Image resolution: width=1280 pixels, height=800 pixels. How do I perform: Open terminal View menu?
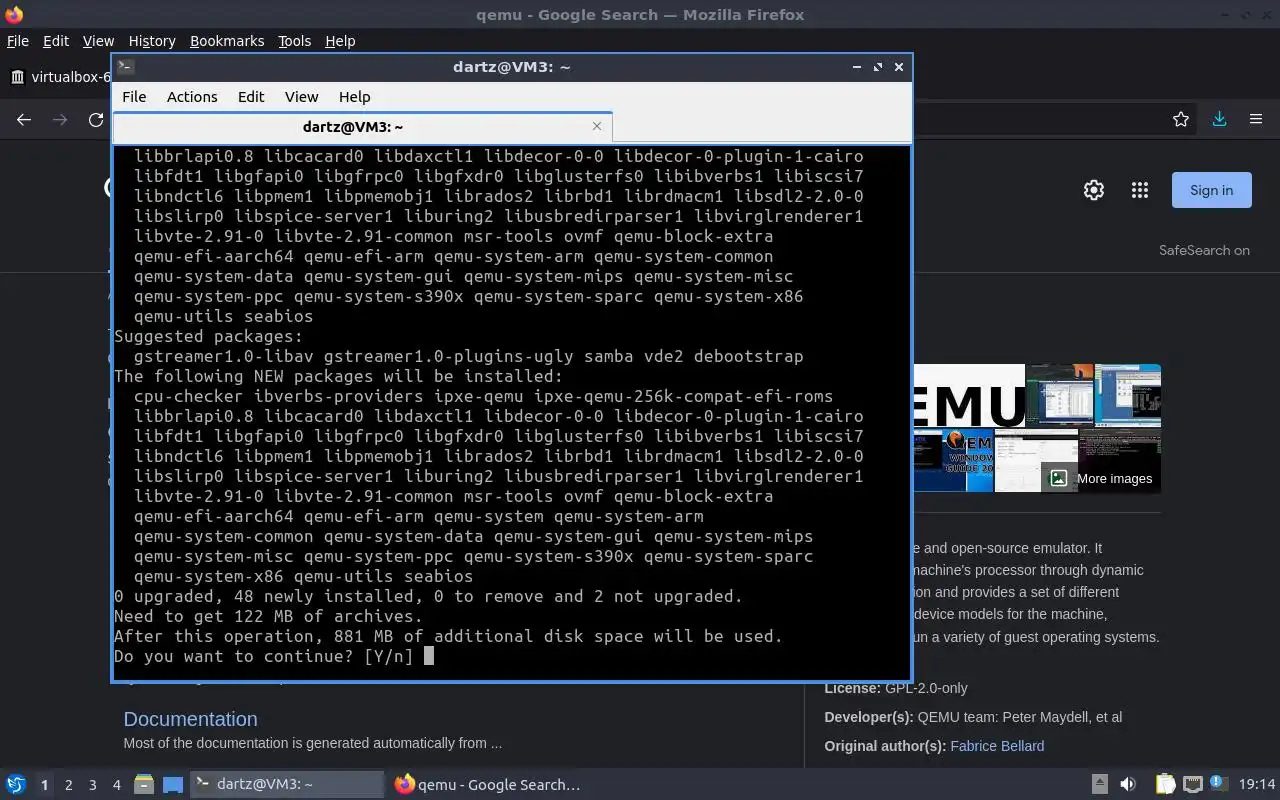click(301, 97)
